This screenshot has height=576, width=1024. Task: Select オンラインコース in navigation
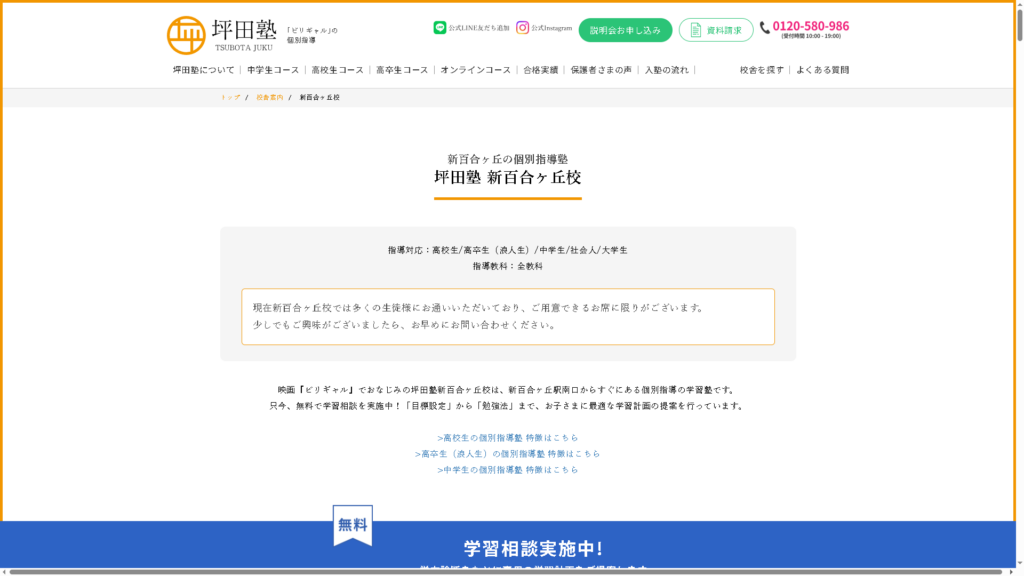point(475,70)
